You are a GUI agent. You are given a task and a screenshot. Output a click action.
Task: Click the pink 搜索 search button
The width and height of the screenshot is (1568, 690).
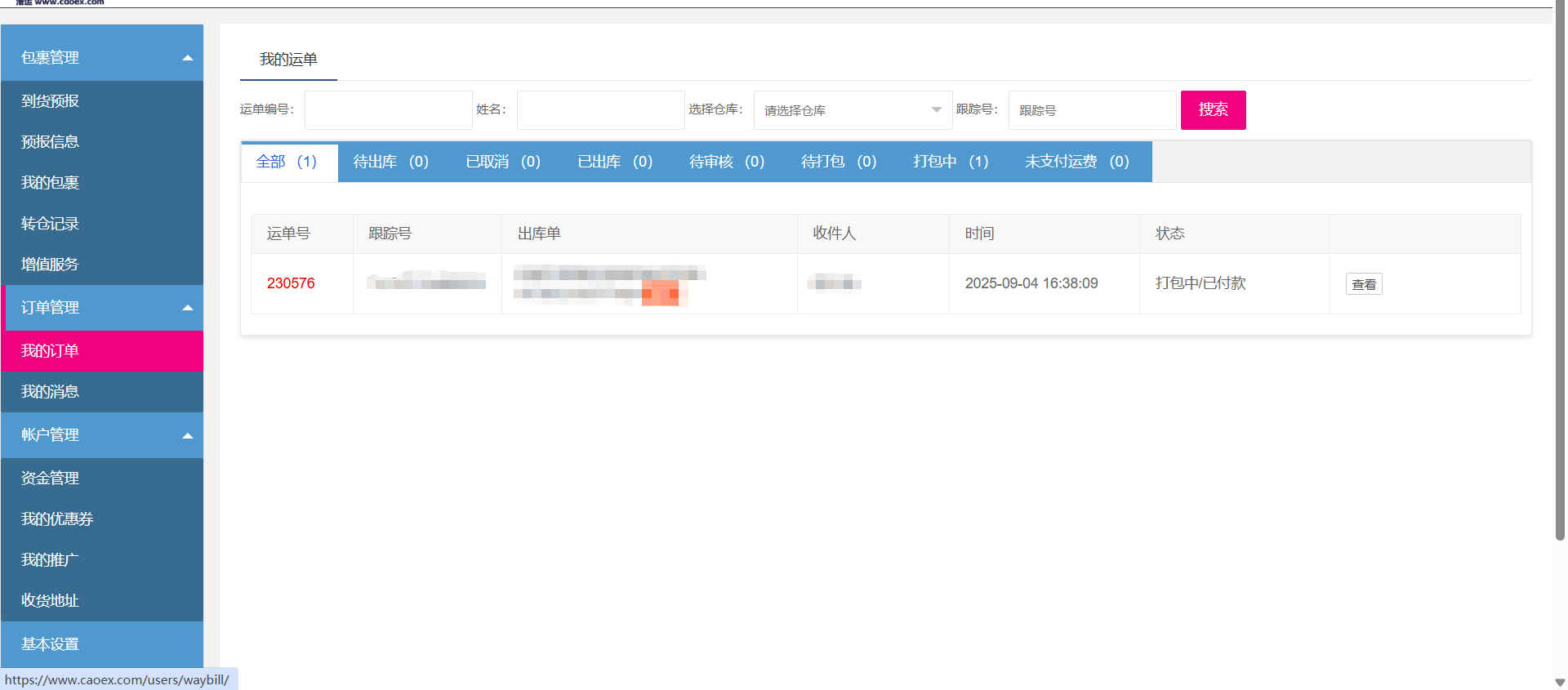coord(1213,110)
